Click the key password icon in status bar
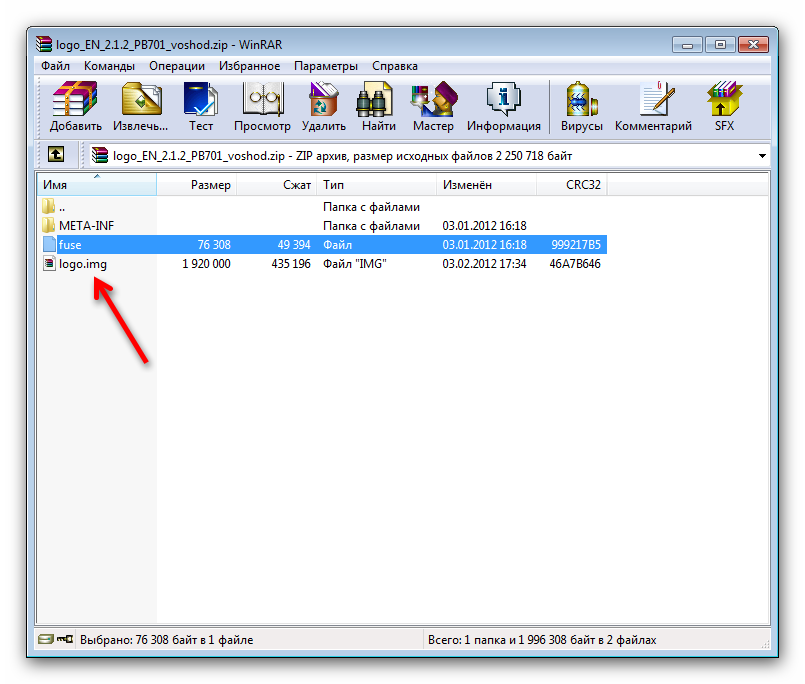 (x=65, y=639)
